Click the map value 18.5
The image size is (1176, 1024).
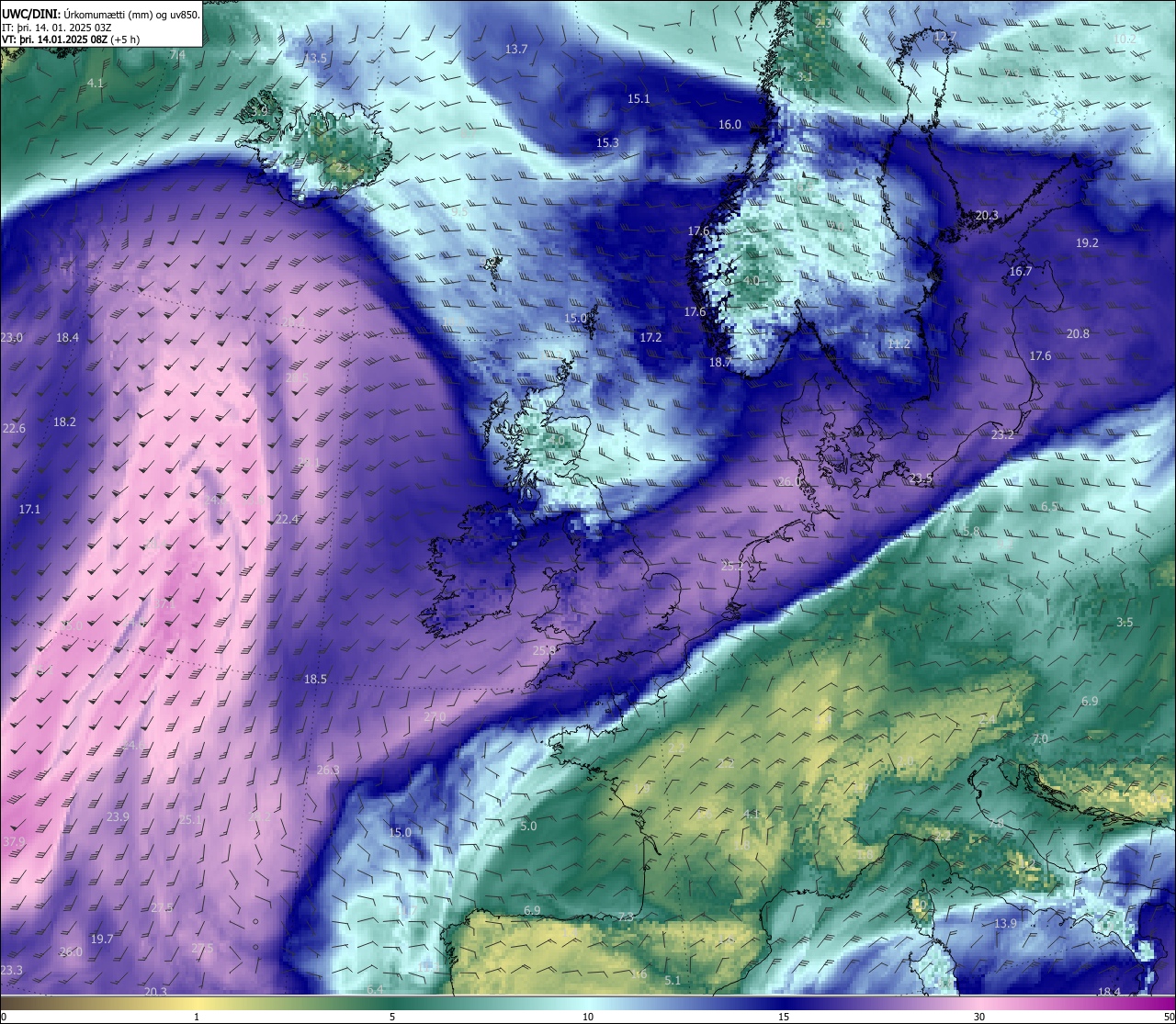(x=315, y=679)
